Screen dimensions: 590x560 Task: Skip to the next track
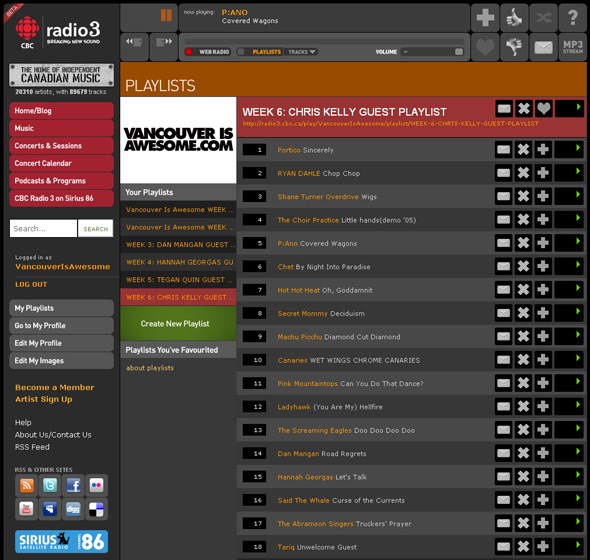click(x=164, y=47)
